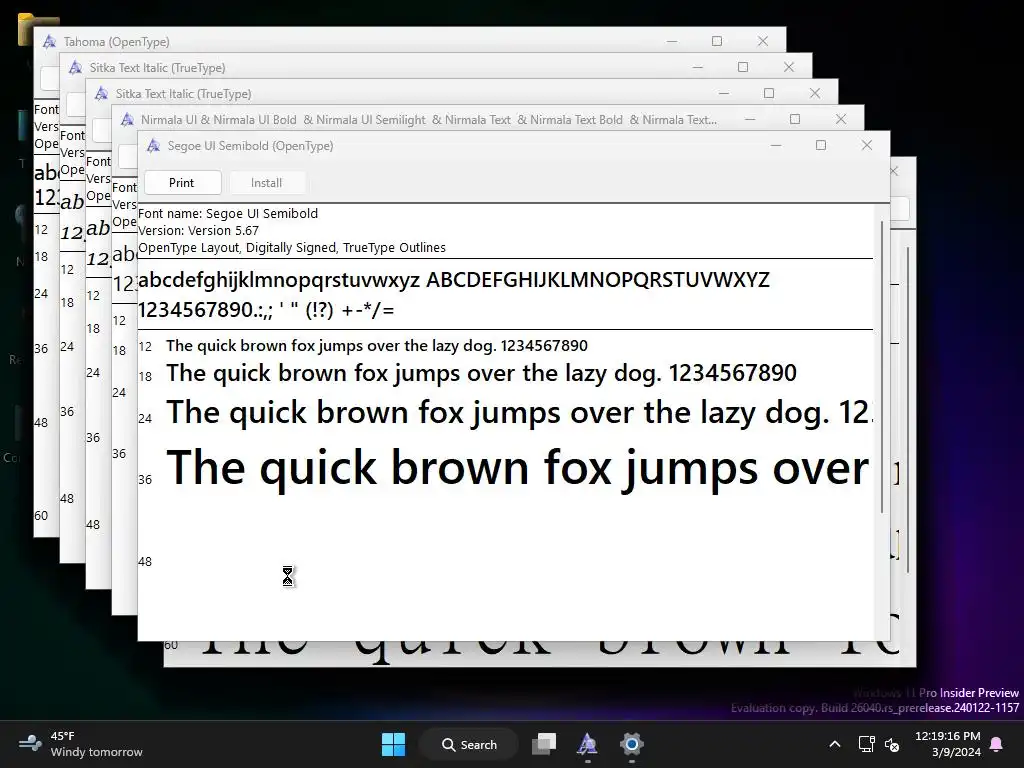Close the Tahoma (OpenType) window
1024x768 pixels.
tap(762, 41)
